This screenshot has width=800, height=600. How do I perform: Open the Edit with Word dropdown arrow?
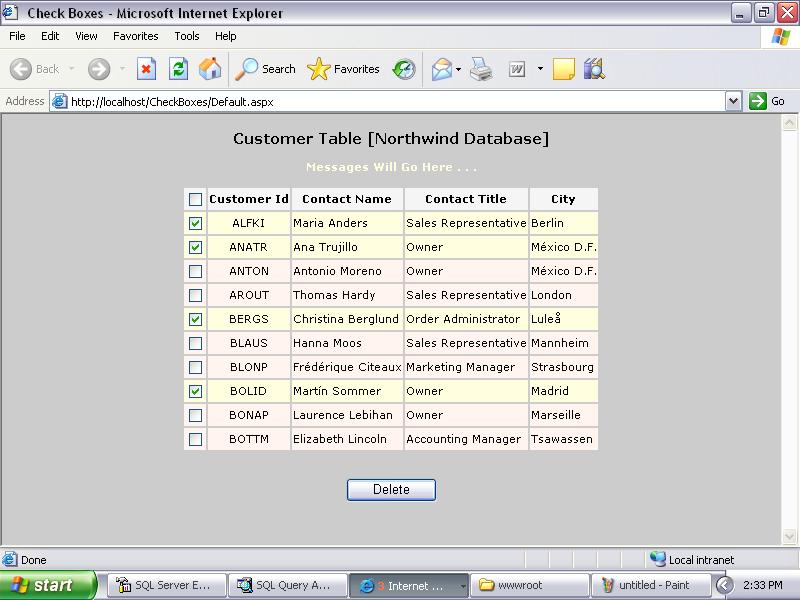[x=540, y=69]
